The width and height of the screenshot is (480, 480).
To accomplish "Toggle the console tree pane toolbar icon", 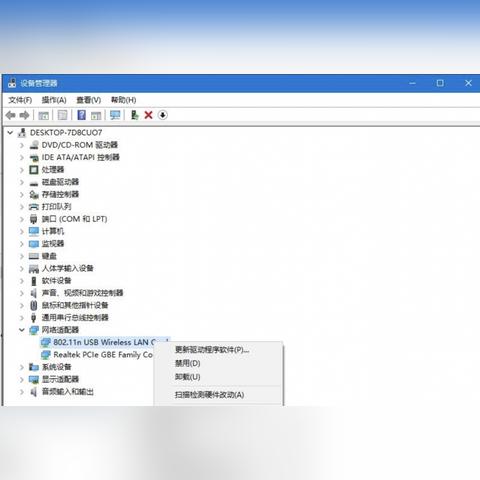I will point(43,115).
